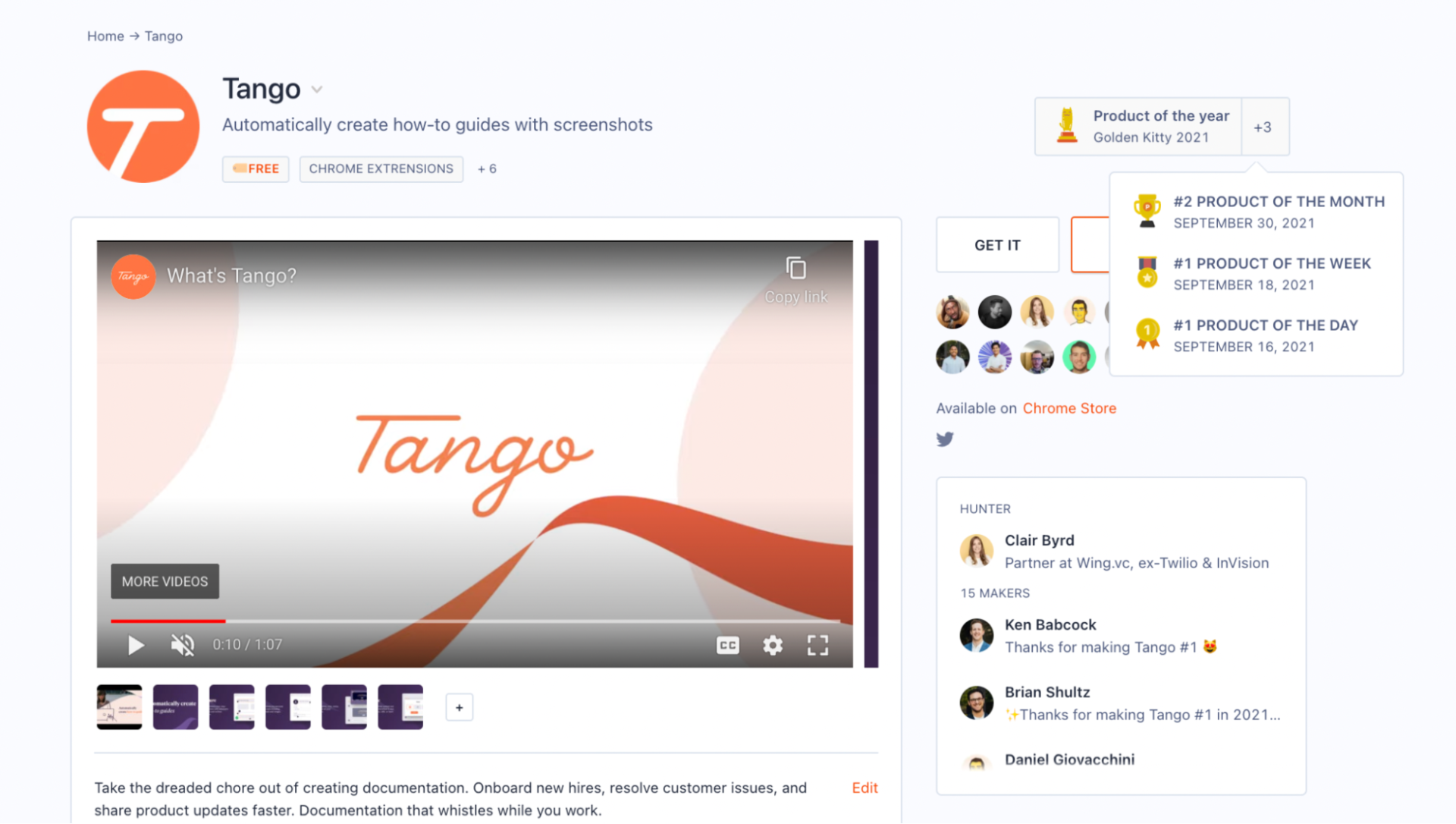This screenshot has width=1456, height=824.
Task: Enable closed captions on the video
Action: point(727,644)
